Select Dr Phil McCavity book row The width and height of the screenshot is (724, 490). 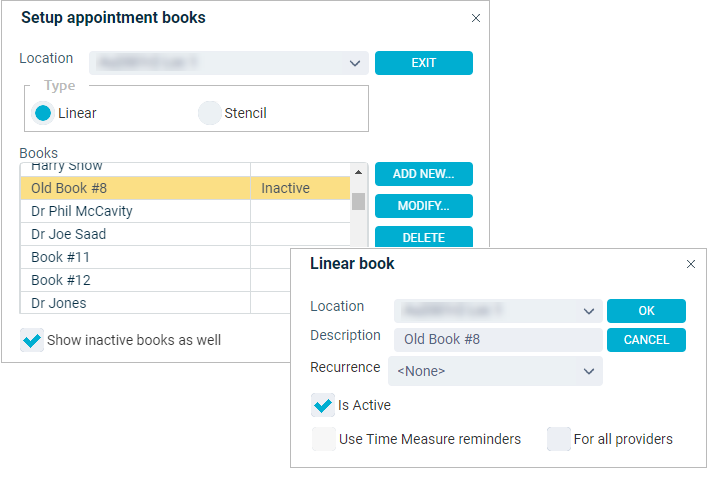tap(185, 211)
